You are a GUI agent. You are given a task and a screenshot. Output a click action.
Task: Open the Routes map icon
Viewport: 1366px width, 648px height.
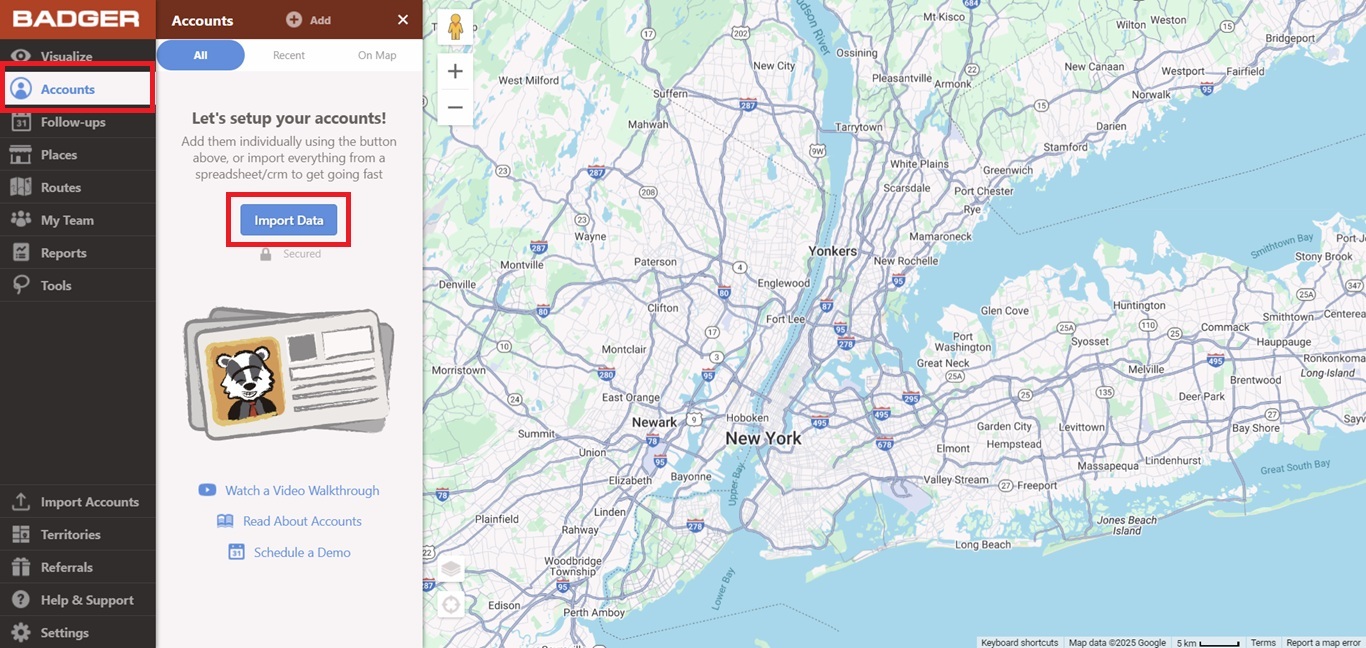pos(21,187)
